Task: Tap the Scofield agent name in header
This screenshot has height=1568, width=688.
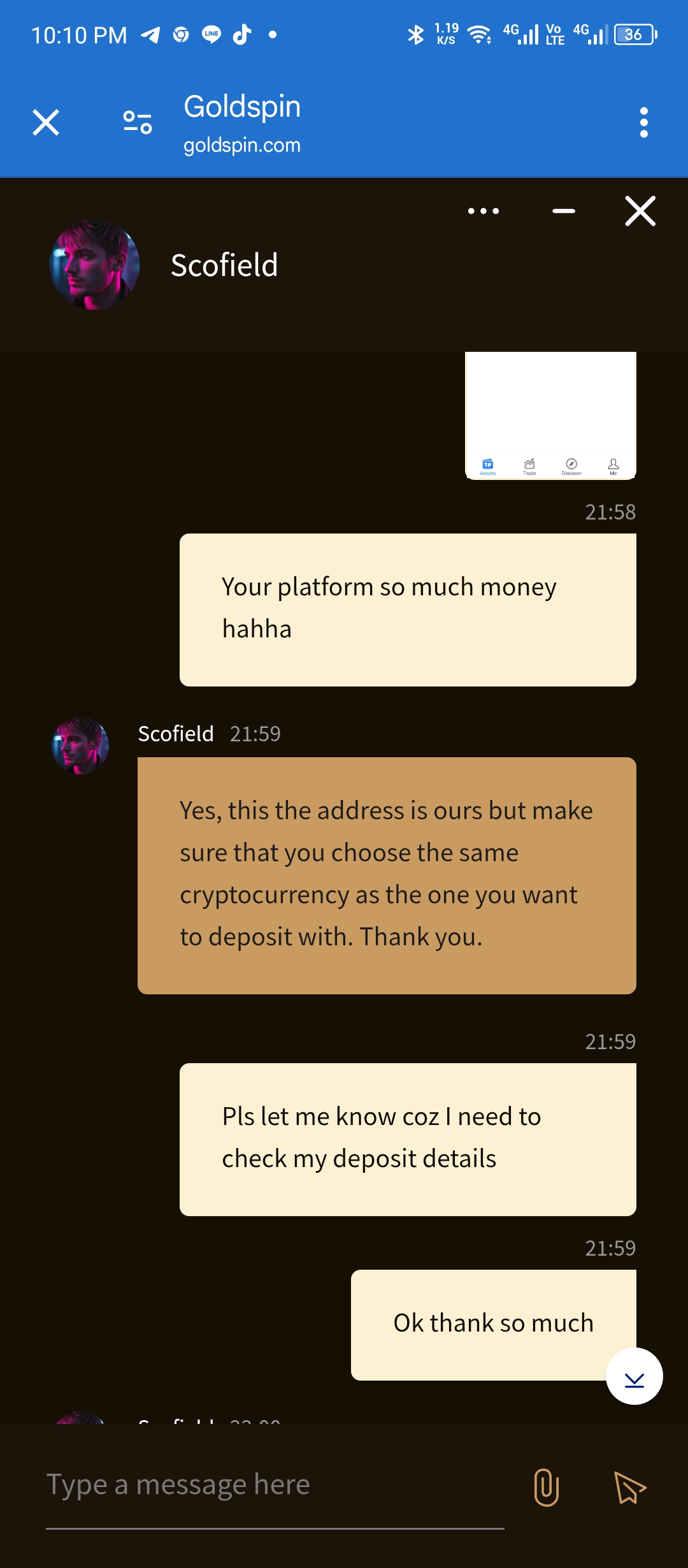Action: [x=224, y=265]
